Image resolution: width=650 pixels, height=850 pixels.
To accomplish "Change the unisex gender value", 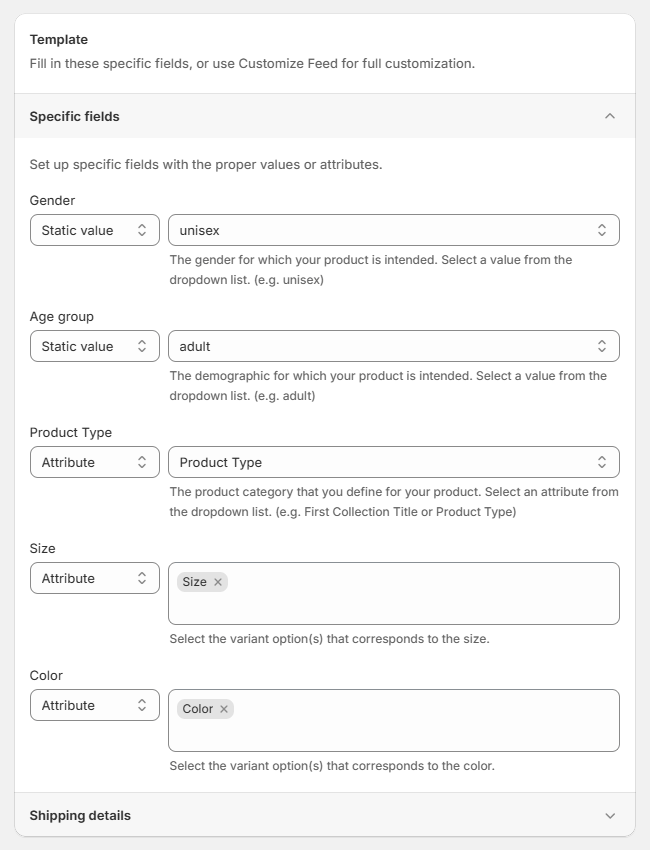I will point(394,229).
